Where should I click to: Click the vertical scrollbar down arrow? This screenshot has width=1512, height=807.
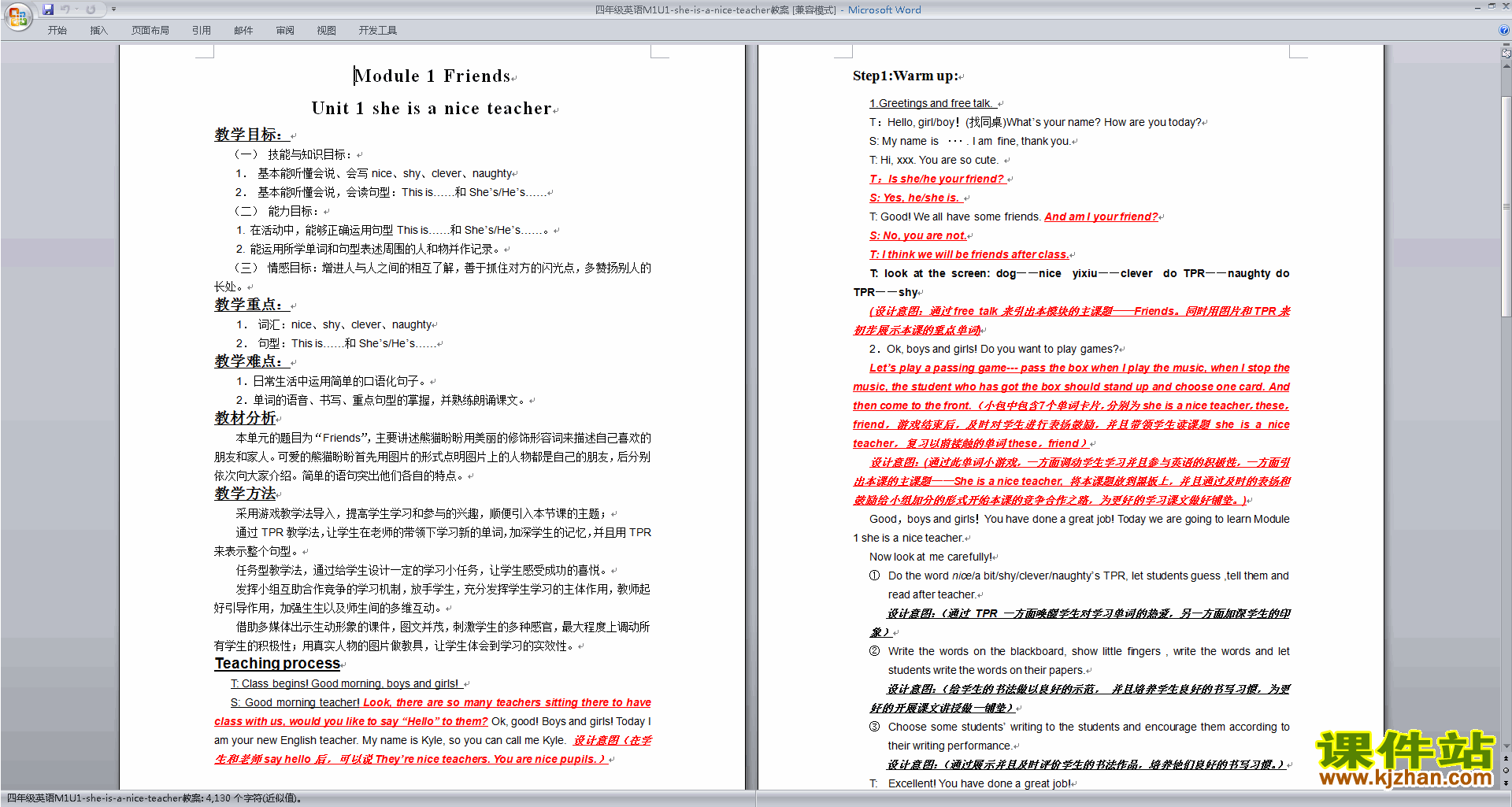1506,746
